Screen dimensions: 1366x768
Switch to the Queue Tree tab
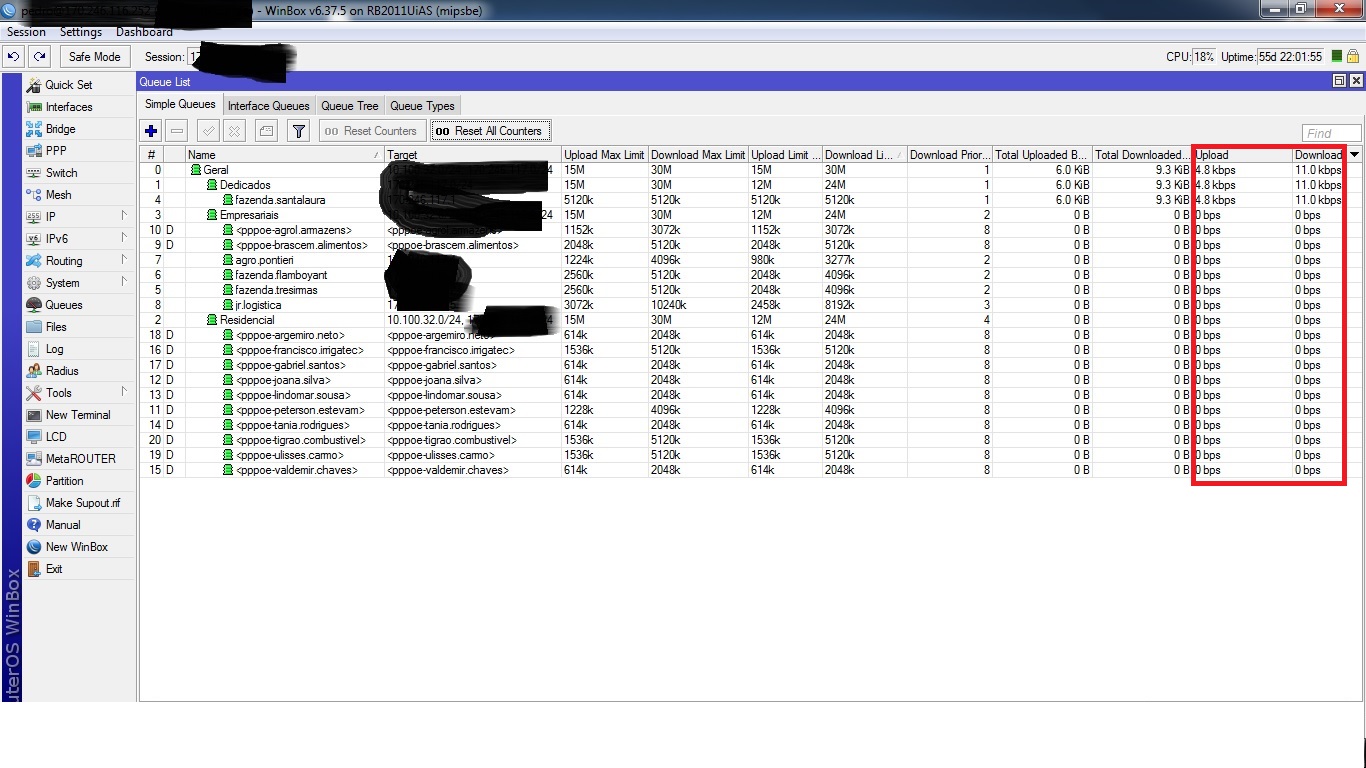tap(350, 106)
